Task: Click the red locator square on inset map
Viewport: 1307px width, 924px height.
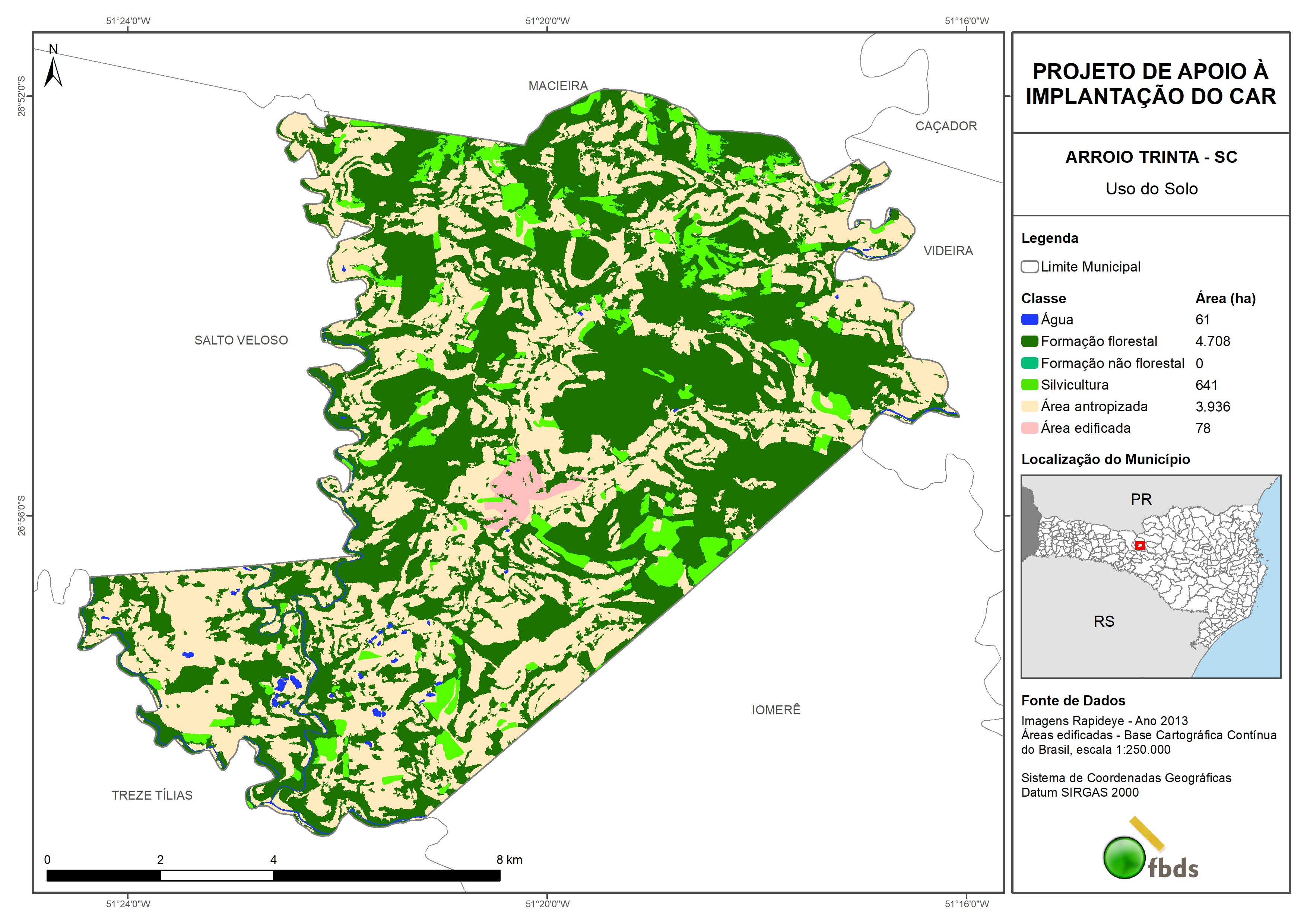Action: [1140, 545]
